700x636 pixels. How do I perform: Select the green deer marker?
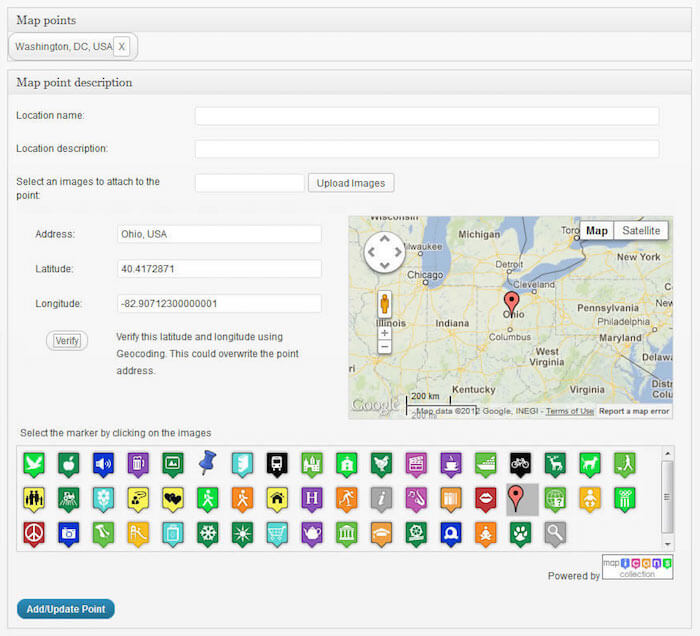click(555, 464)
